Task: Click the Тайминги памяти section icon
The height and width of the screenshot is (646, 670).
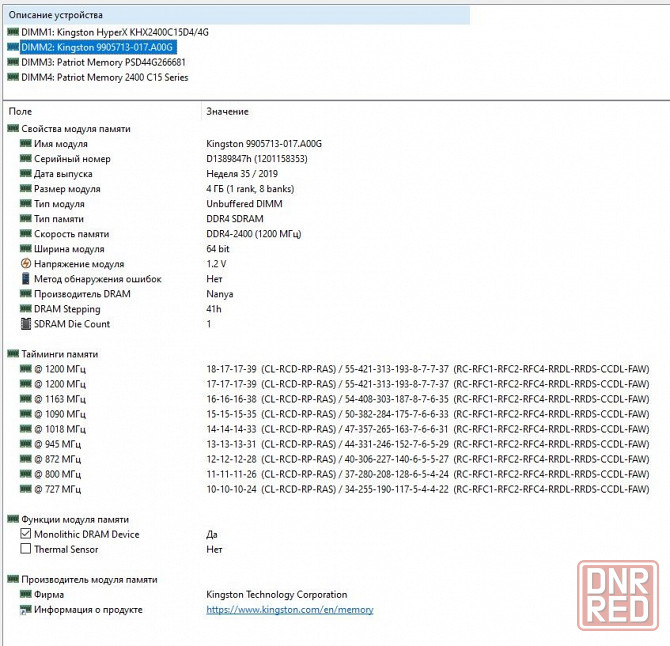Action: coord(13,353)
